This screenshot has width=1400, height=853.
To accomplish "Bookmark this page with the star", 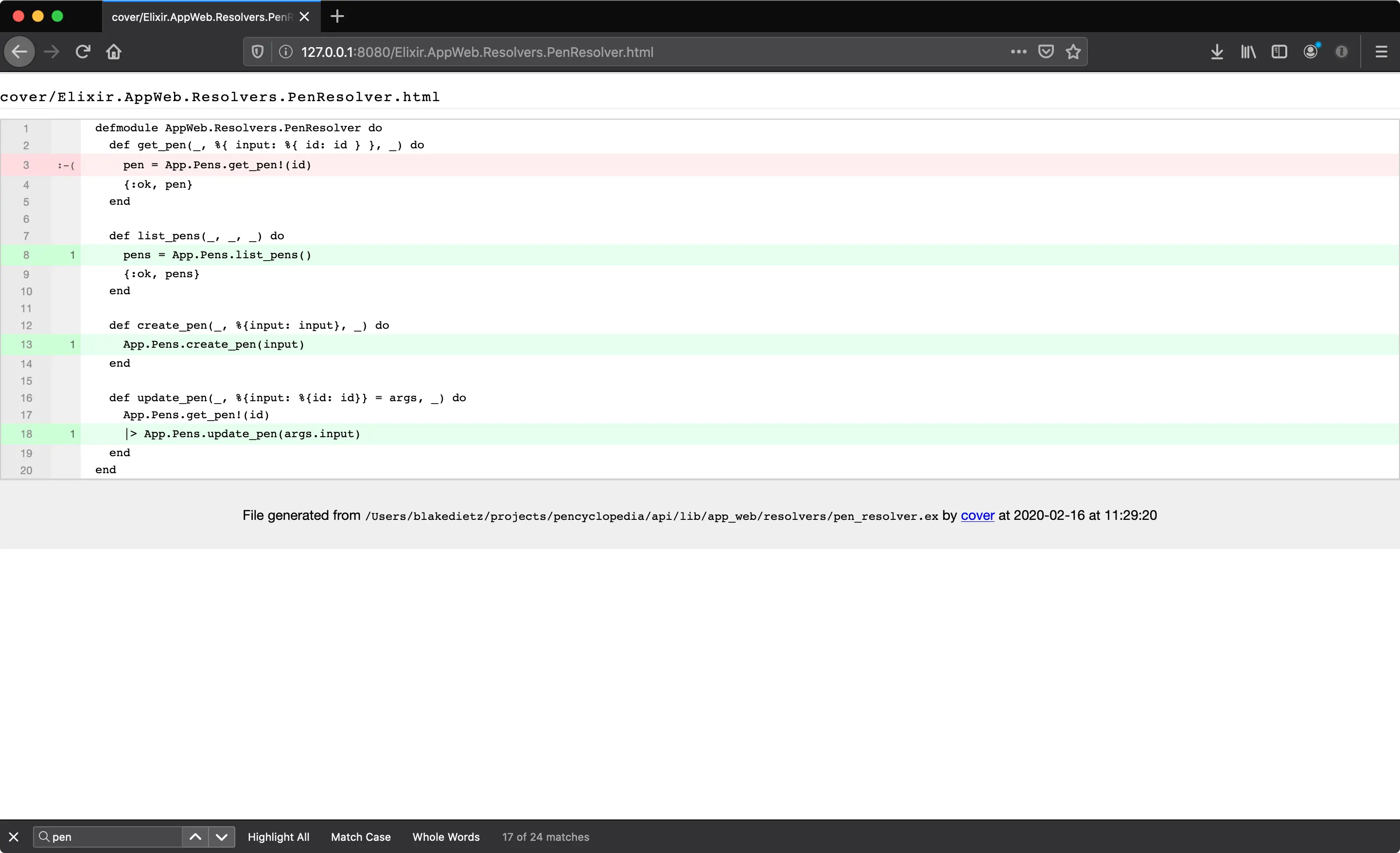I will [x=1073, y=52].
